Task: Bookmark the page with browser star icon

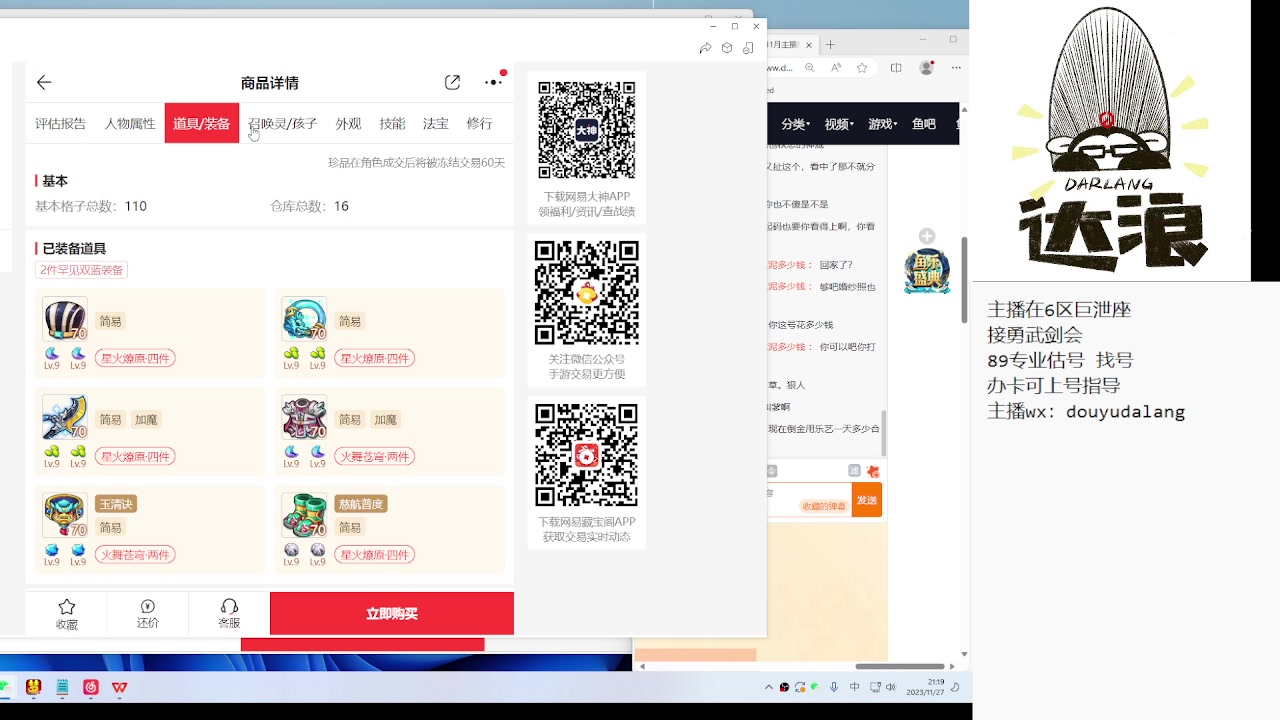Action: pyautogui.click(x=862, y=68)
